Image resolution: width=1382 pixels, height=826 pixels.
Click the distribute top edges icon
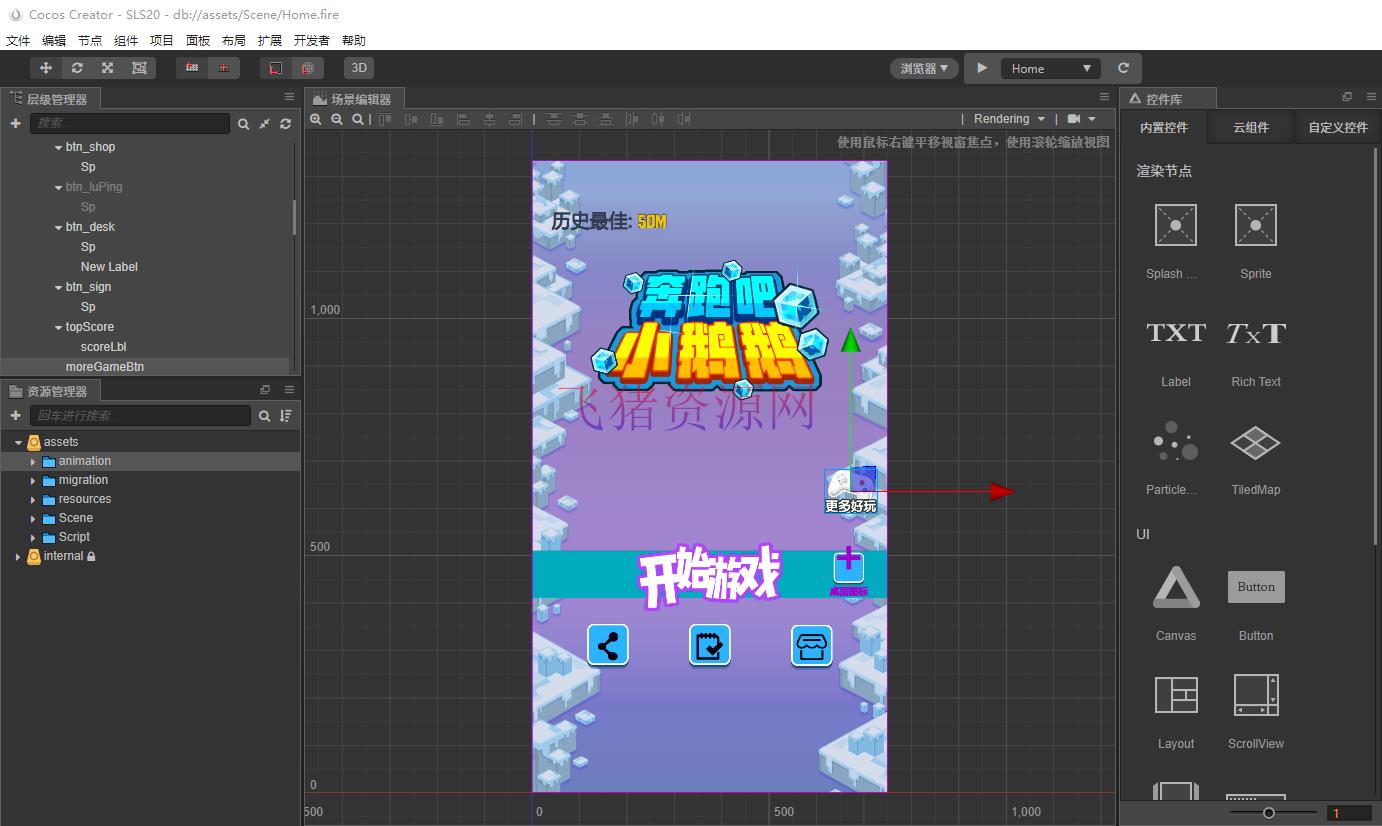click(553, 119)
